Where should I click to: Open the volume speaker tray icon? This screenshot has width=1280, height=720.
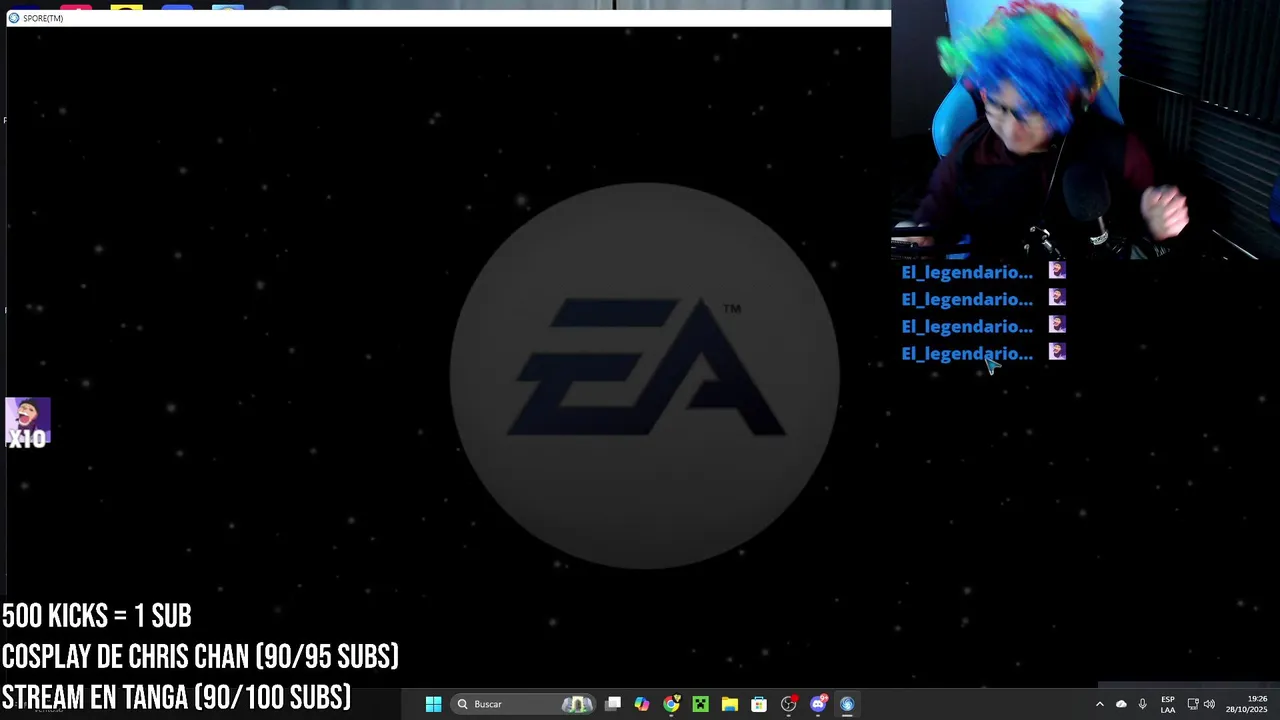[x=1209, y=704]
